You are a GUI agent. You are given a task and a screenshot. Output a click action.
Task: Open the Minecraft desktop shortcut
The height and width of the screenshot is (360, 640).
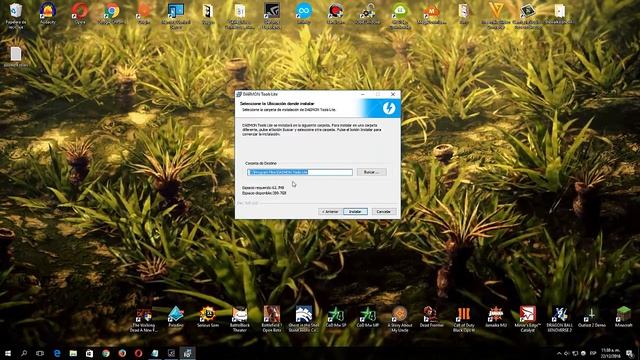(624, 317)
